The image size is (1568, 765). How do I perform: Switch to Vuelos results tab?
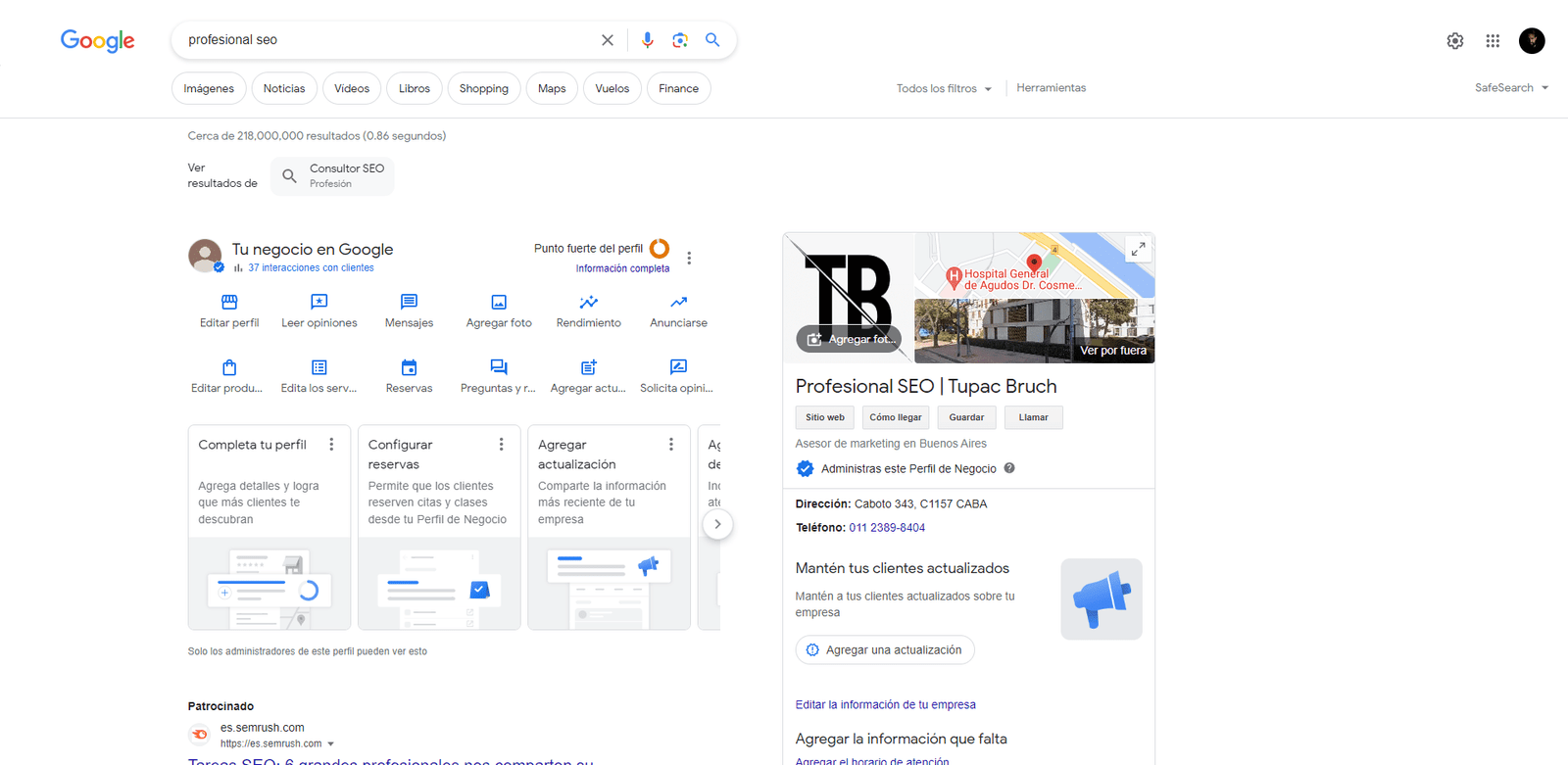[612, 88]
